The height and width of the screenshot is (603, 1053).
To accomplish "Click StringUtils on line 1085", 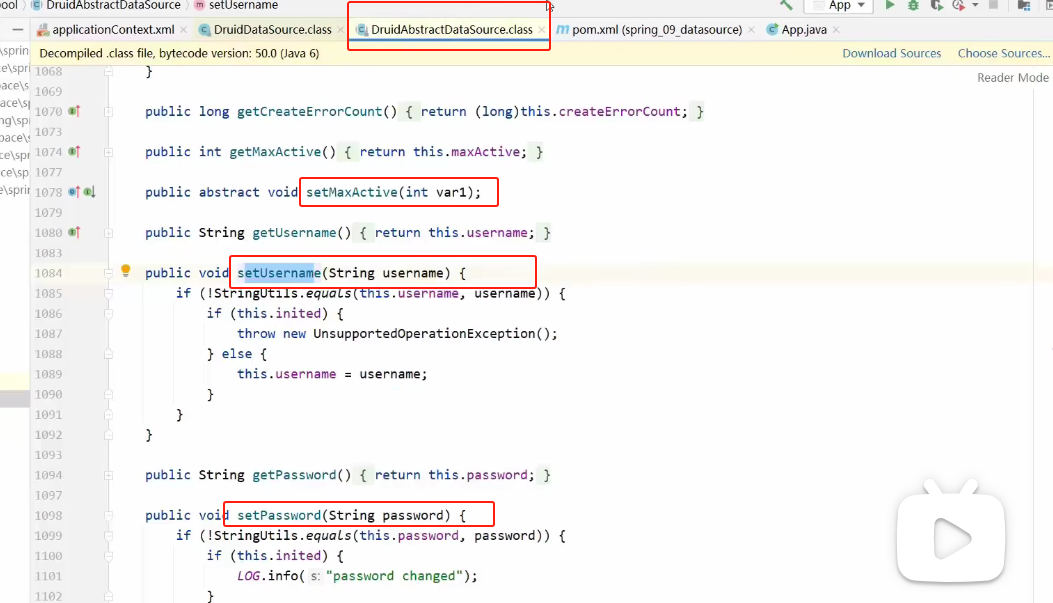I will [x=256, y=293].
